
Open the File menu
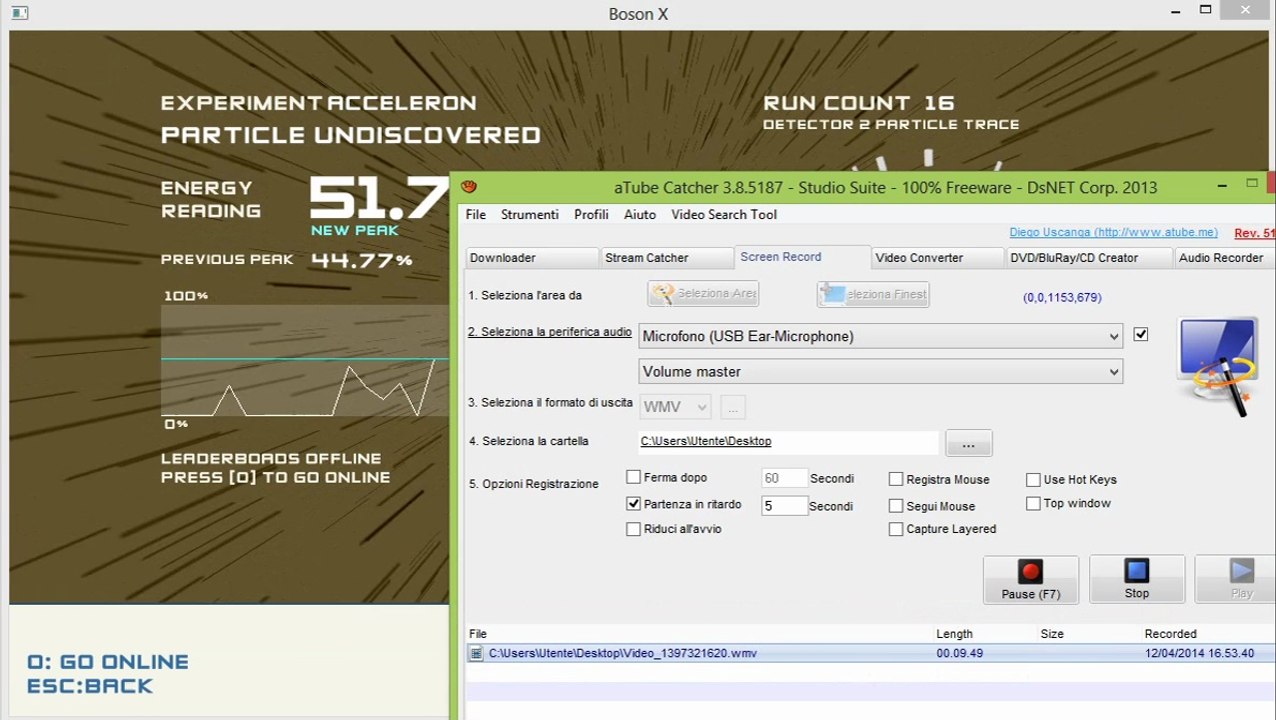point(476,214)
